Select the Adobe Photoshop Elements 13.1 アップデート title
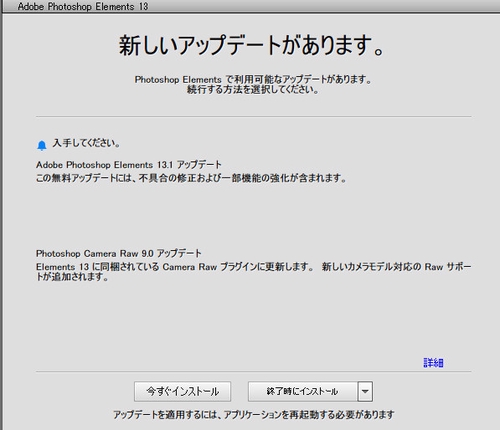Viewport: 500px width, 430px height. (x=129, y=165)
